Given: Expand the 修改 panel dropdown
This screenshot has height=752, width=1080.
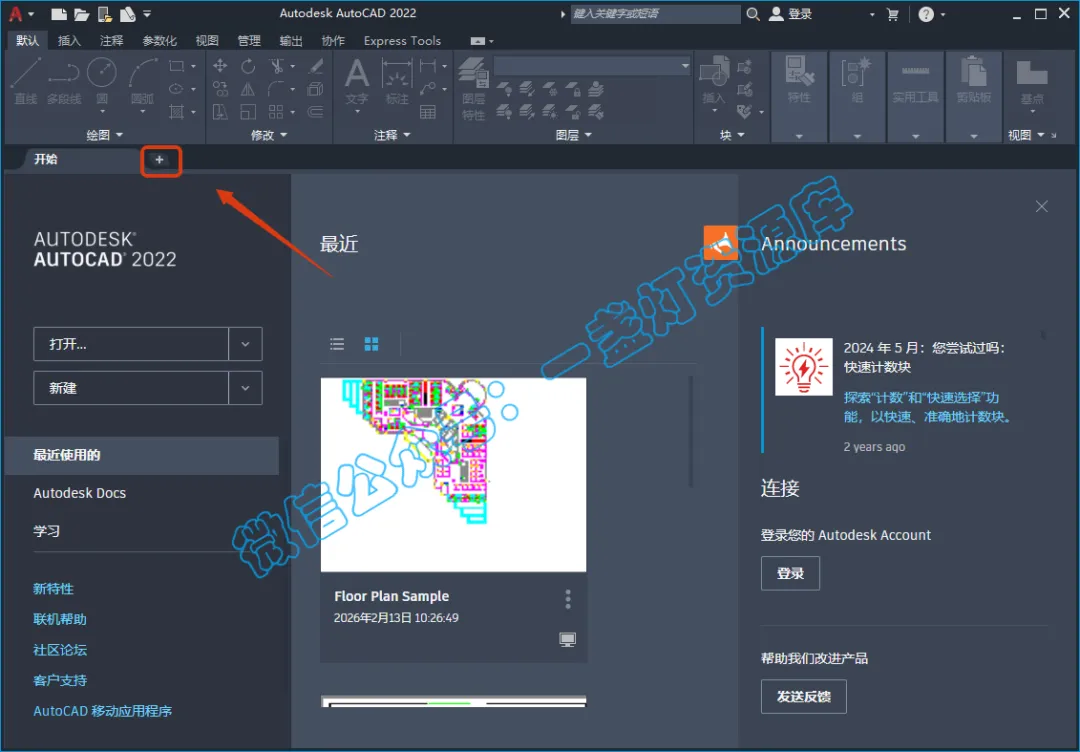Looking at the screenshot, I should pyautogui.click(x=269, y=135).
